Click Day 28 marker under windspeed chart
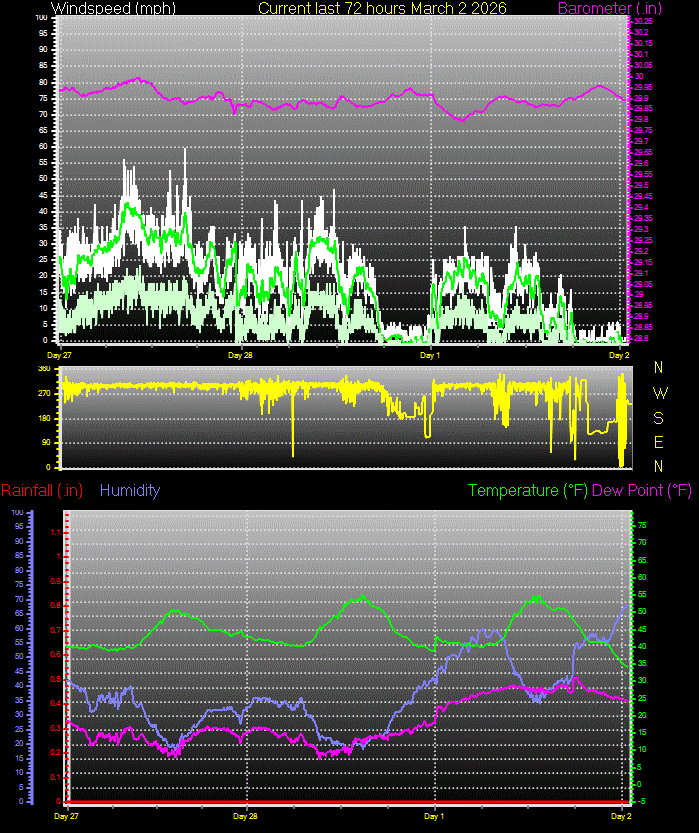 pos(239,354)
